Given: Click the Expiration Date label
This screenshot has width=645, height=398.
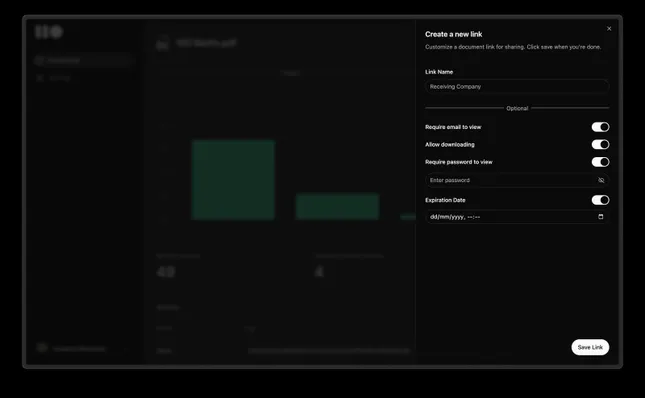Looking at the screenshot, I should point(445,200).
